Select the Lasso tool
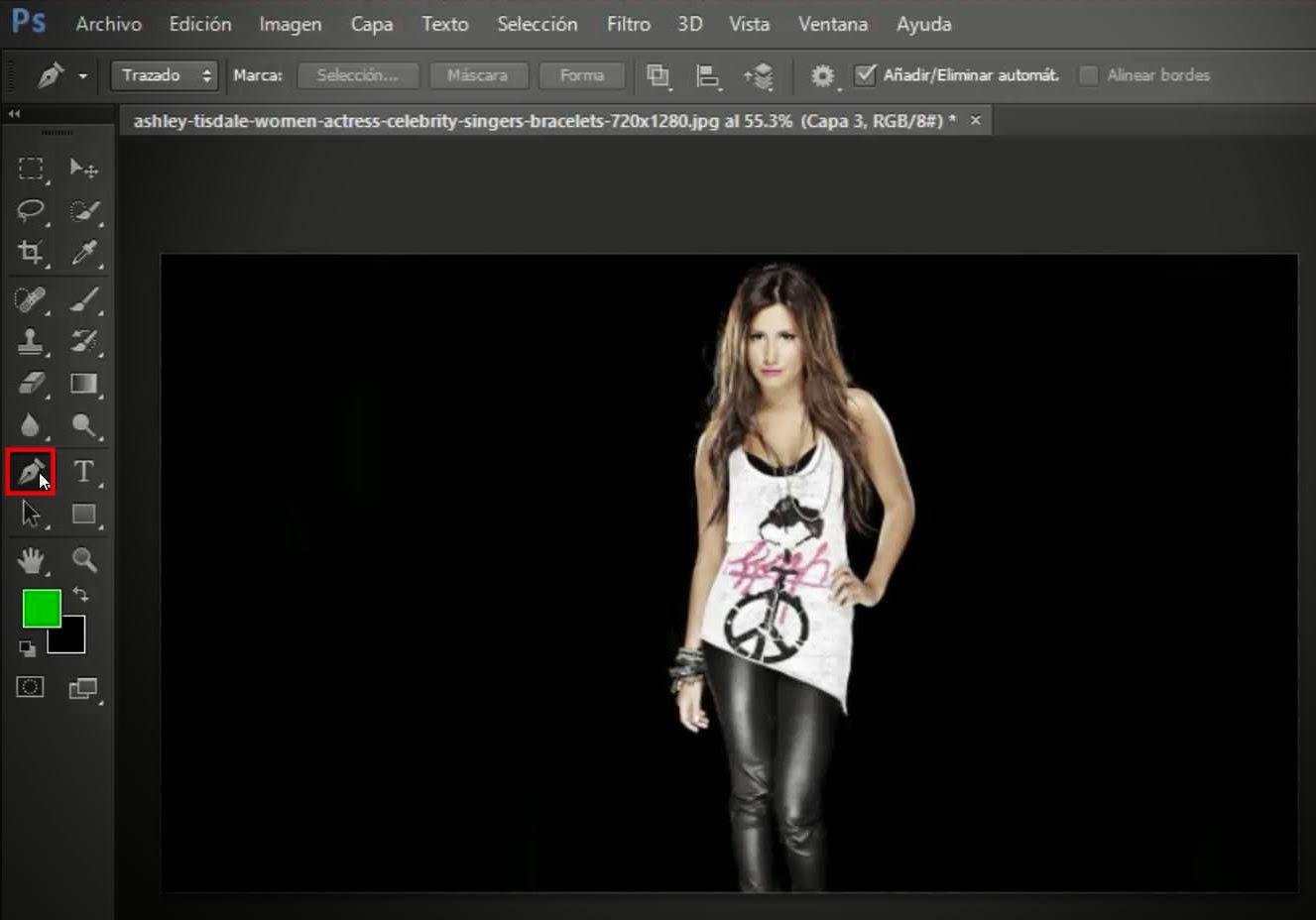Viewport: 1316px width, 920px height. point(31,210)
